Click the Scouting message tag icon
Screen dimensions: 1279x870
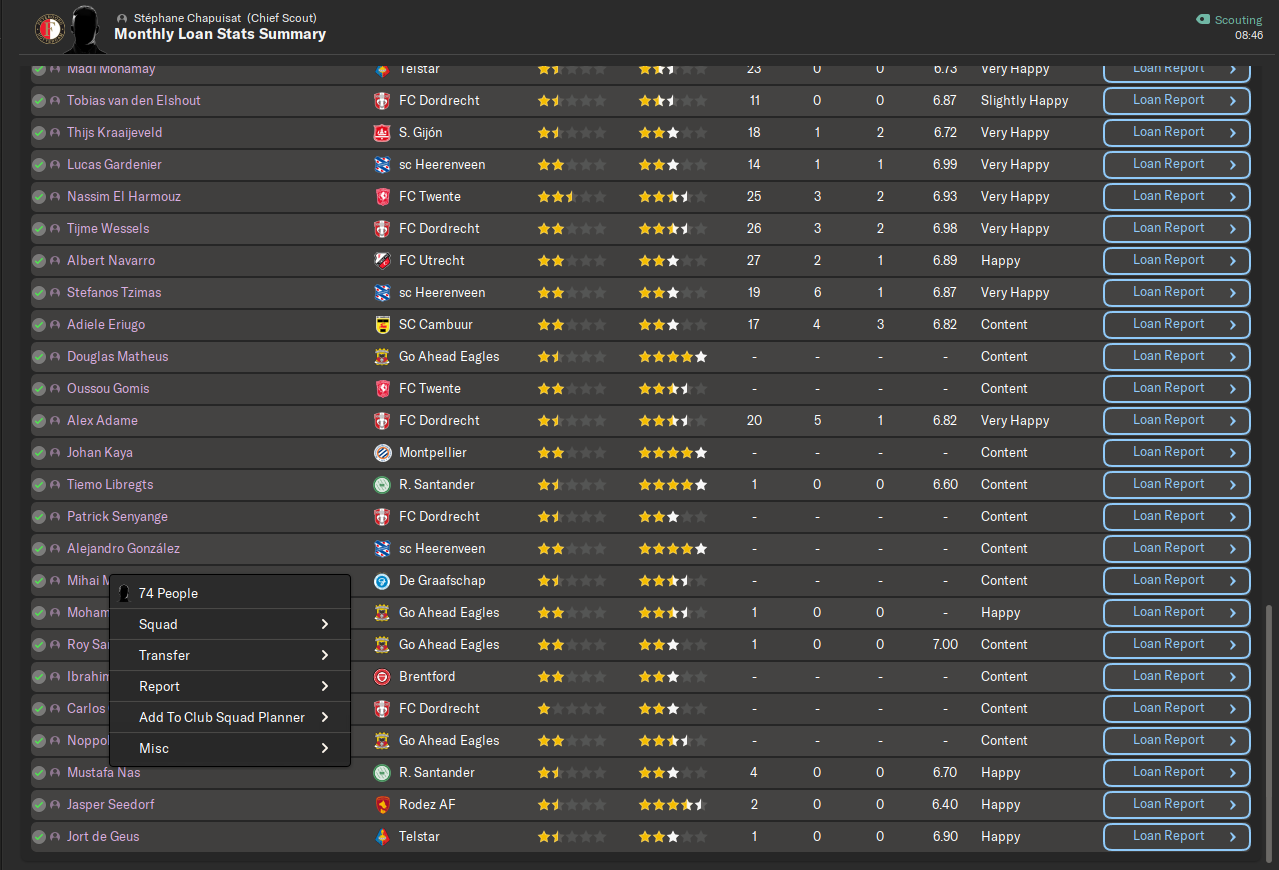[x=1203, y=19]
